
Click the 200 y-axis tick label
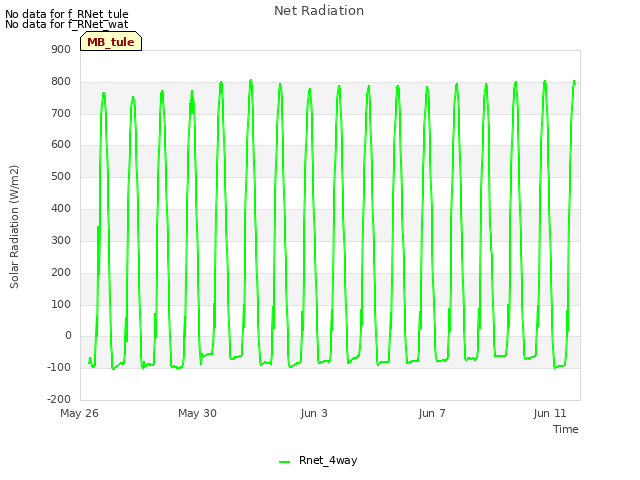(x=61, y=272)
